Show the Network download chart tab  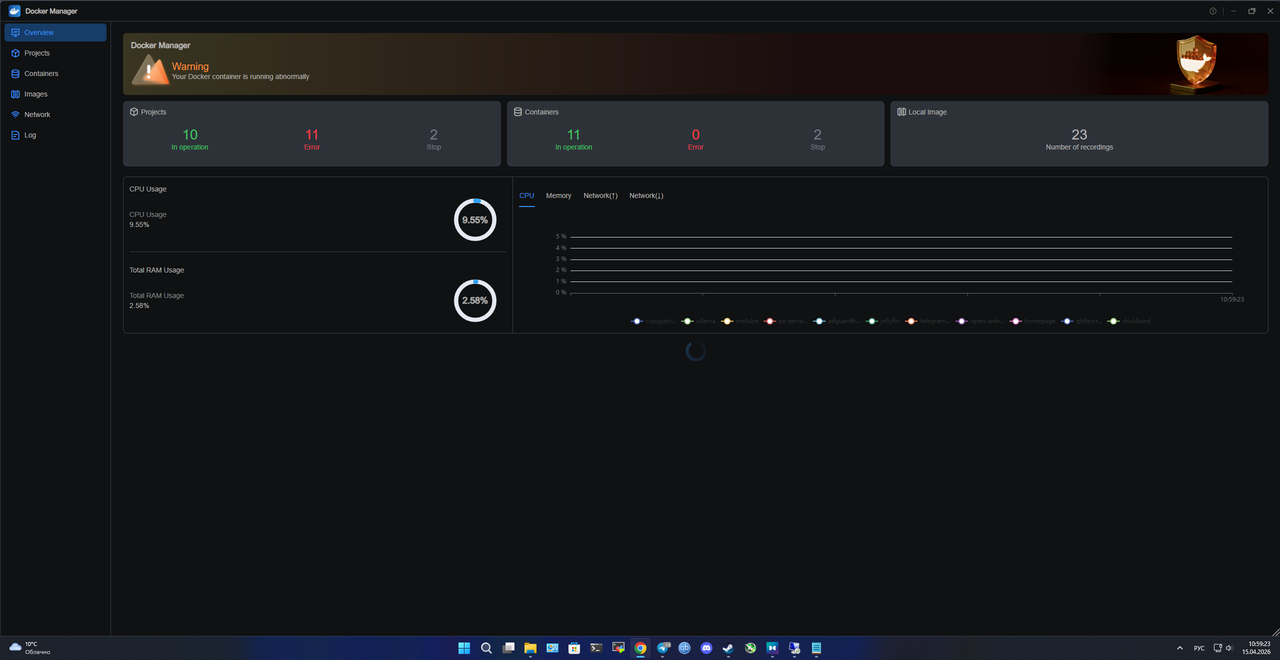point(646,196)
